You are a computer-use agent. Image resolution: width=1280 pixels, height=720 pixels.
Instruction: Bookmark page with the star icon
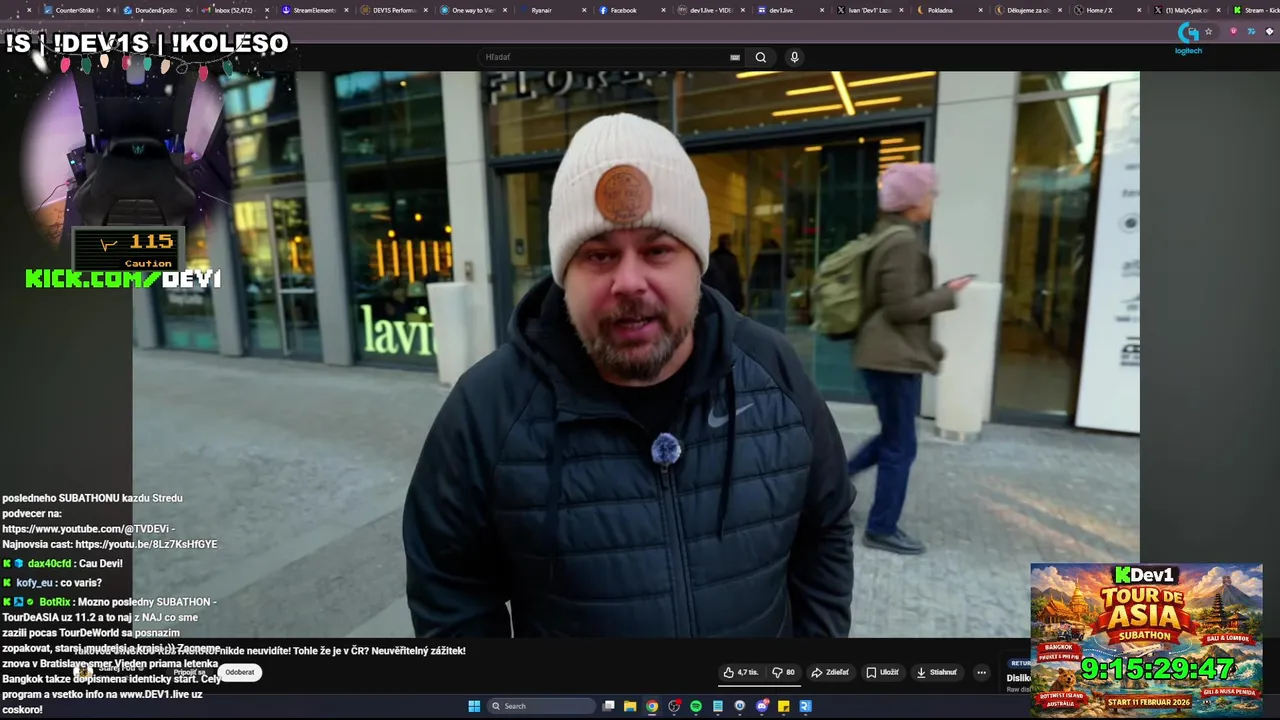(1208, 32)
